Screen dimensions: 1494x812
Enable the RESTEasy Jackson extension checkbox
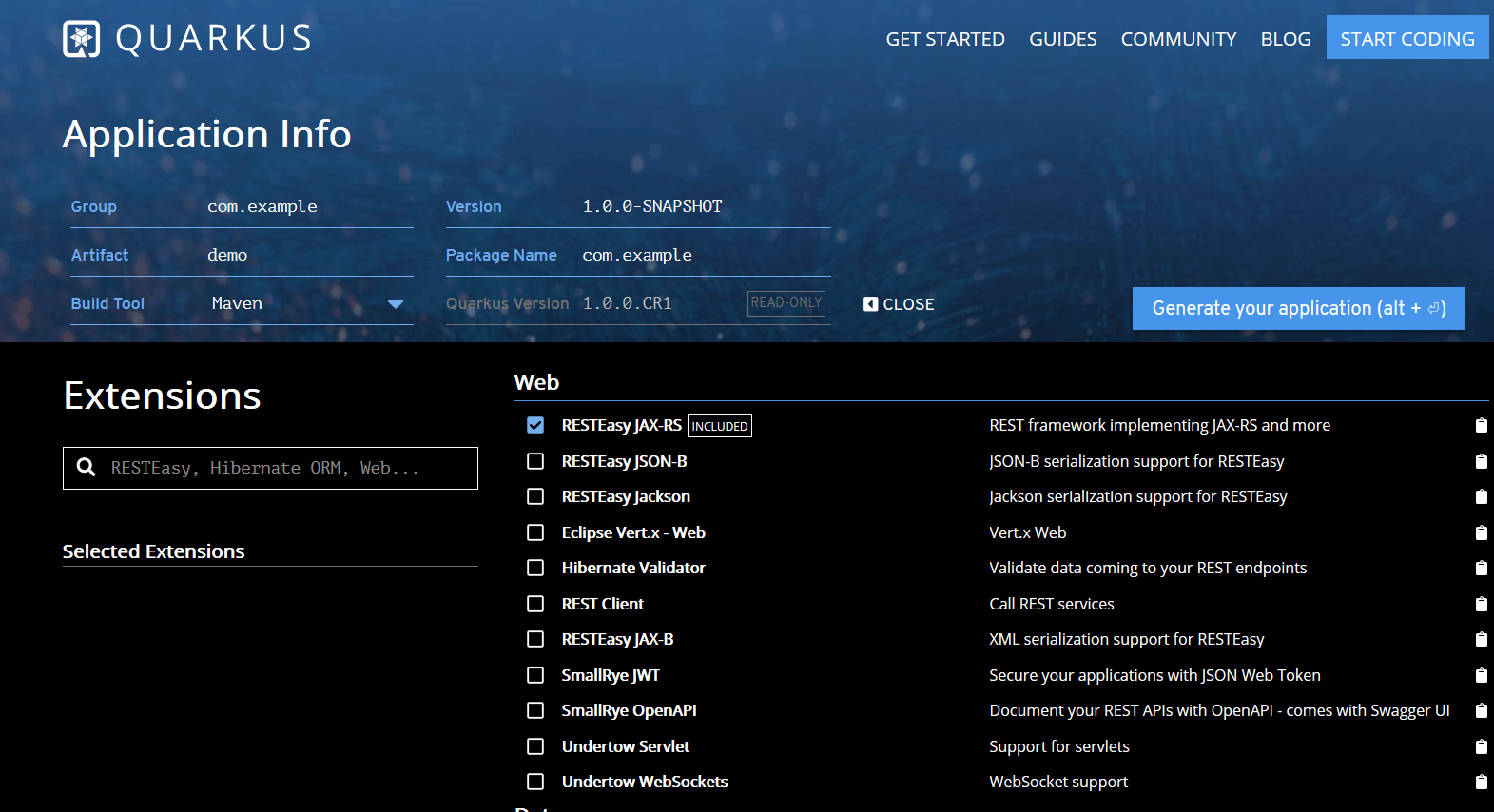coord(535,496)
